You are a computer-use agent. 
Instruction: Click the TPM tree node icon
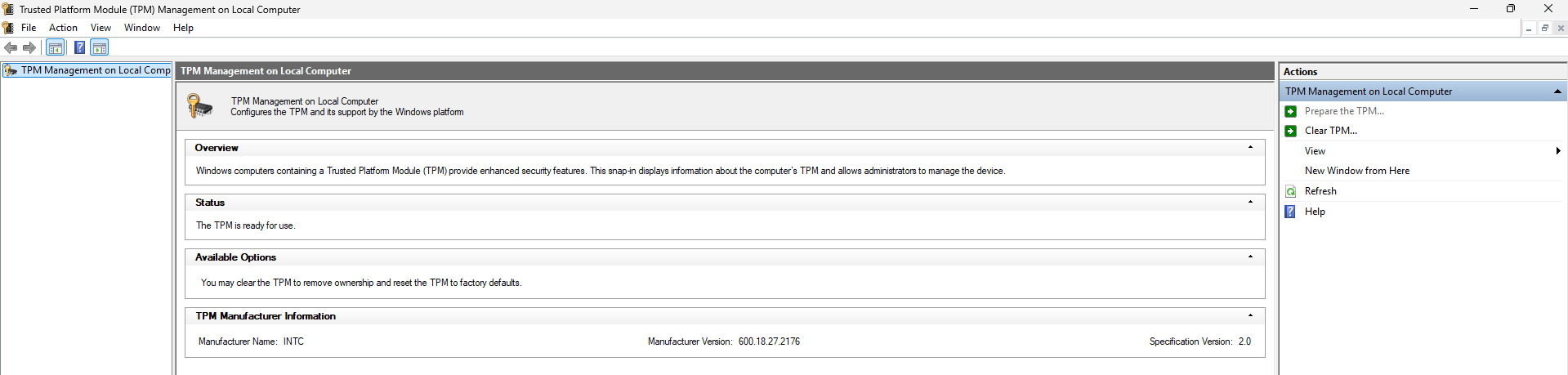click(11, 70)
